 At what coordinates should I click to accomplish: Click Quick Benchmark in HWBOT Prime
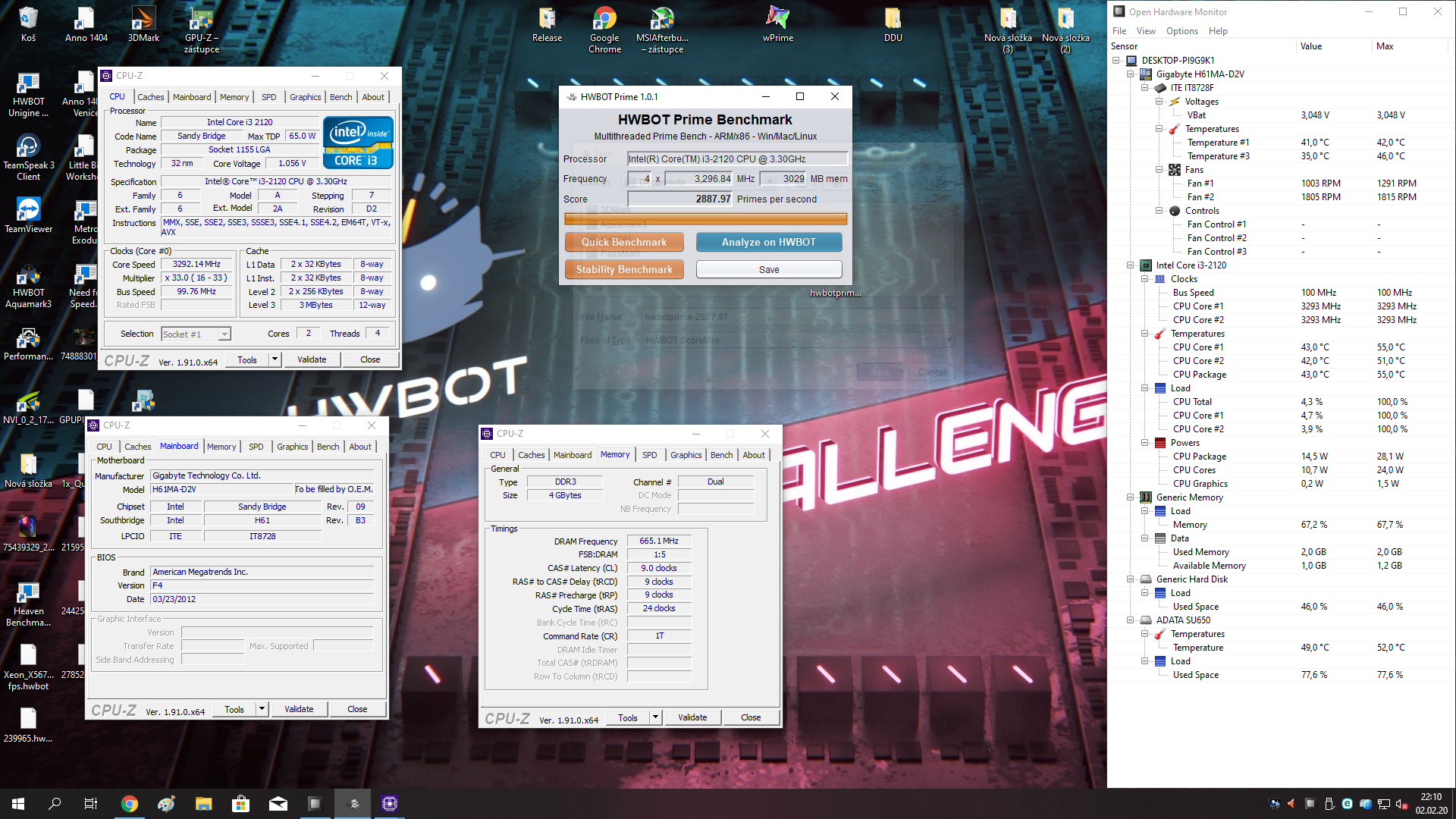coord(624,242)
